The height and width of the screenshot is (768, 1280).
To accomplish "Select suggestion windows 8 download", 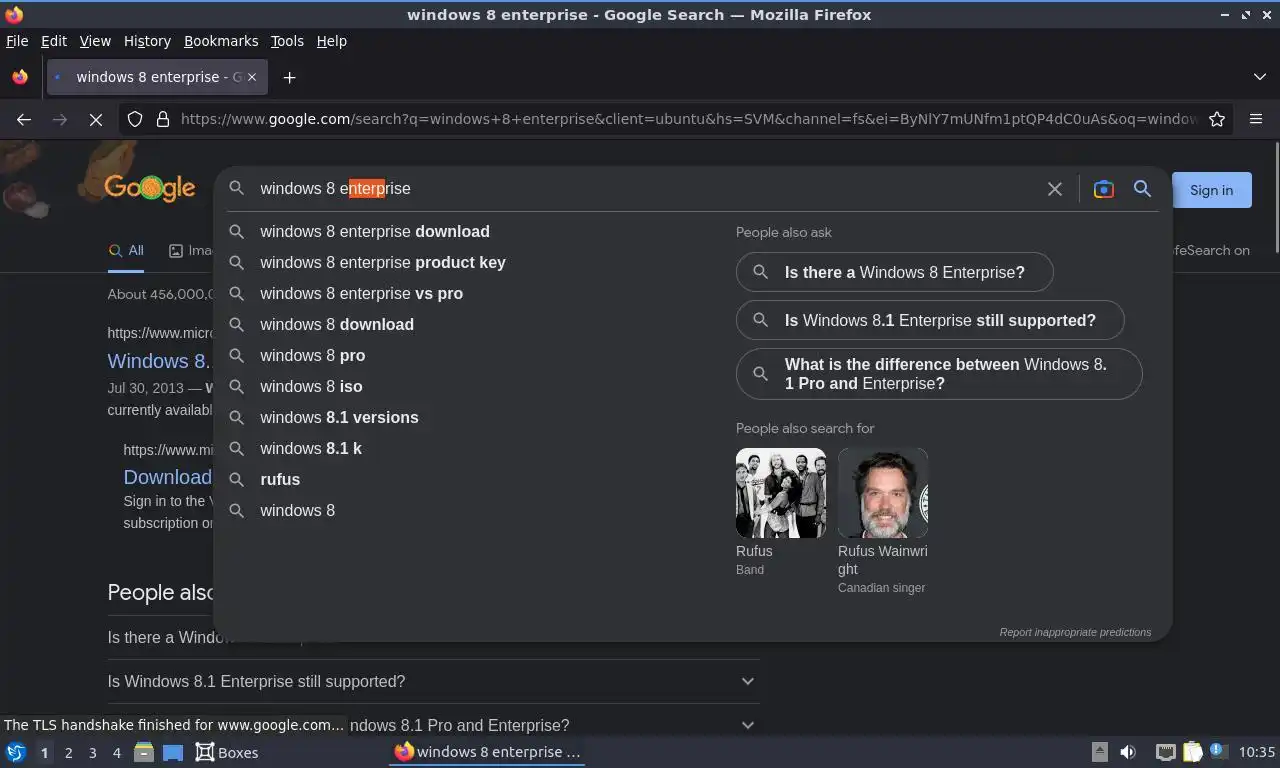I will tap(470, 324).
